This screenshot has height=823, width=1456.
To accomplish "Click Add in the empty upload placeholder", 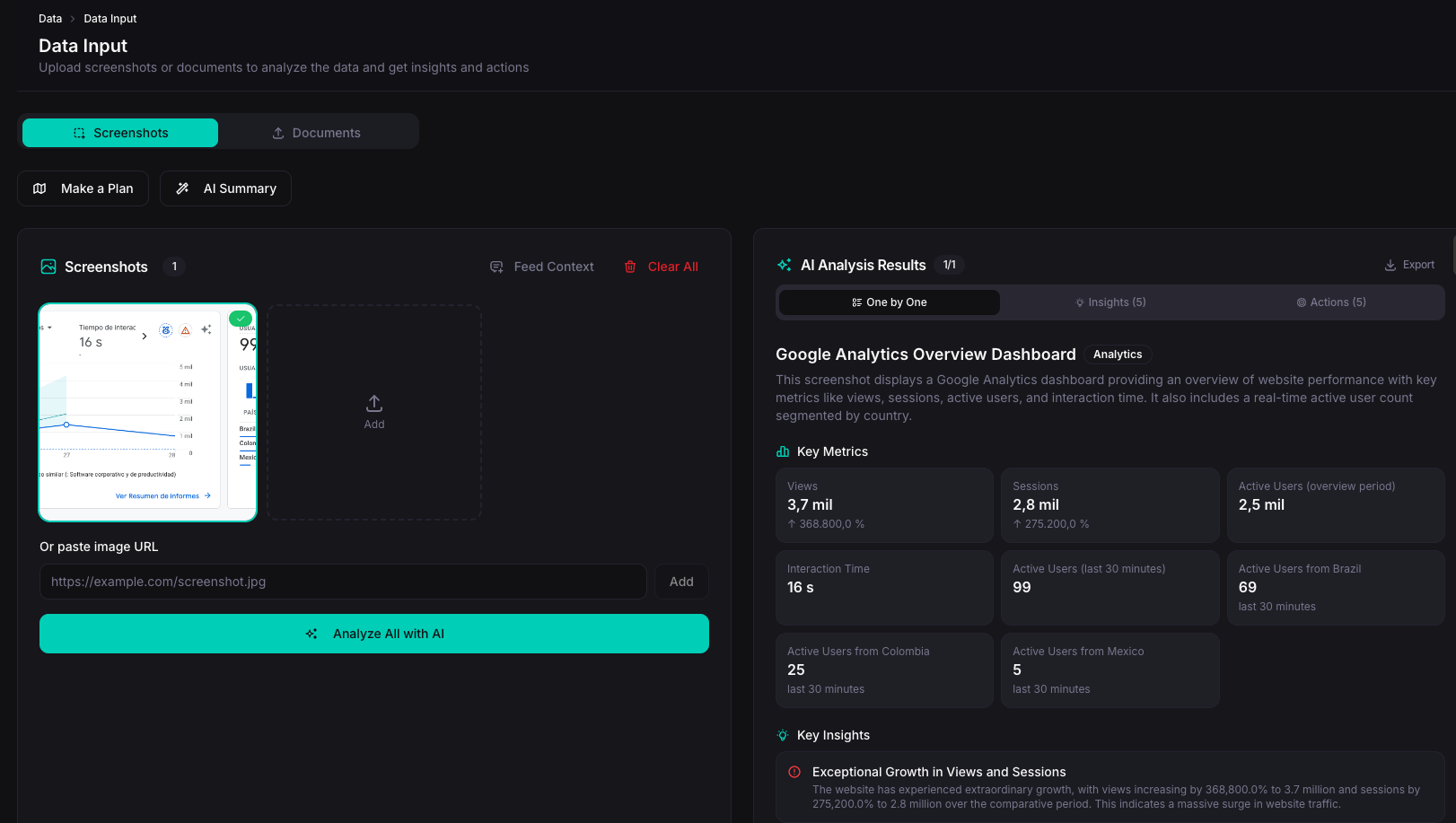I will pos(374,412).
